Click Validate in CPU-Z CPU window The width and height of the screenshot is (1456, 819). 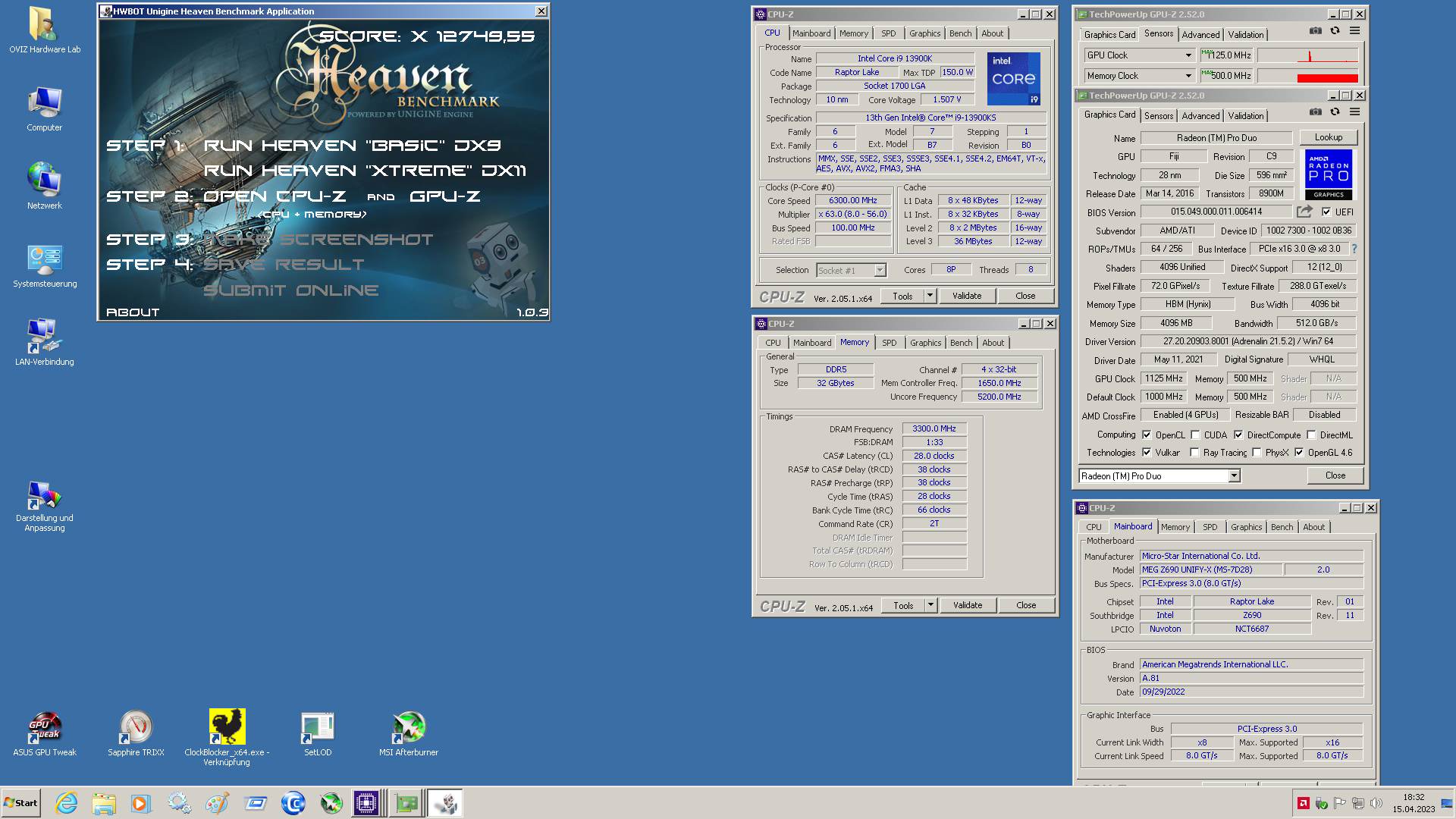(x=967, y=296)
